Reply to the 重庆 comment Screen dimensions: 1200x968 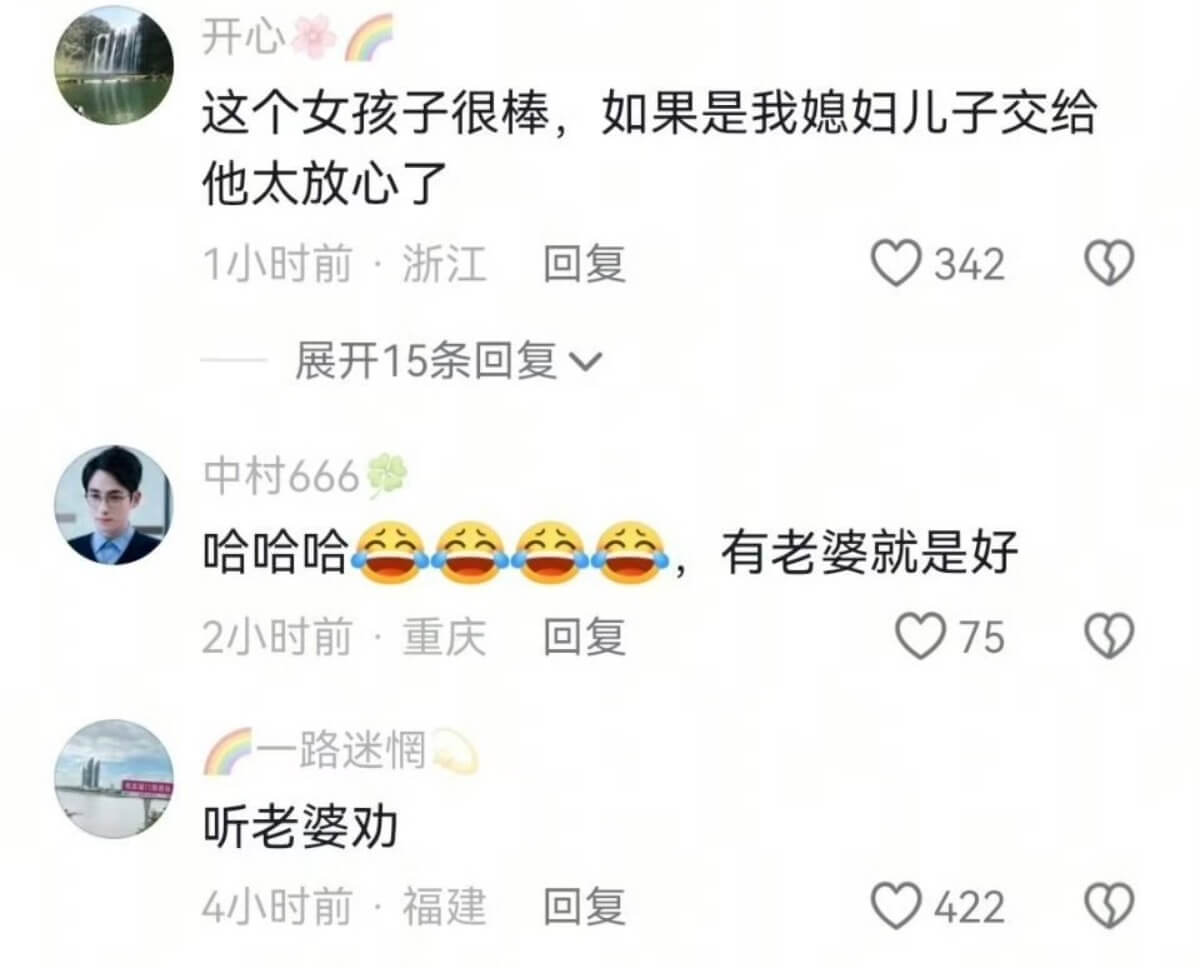pyautogui.click(x=584, y=637)
